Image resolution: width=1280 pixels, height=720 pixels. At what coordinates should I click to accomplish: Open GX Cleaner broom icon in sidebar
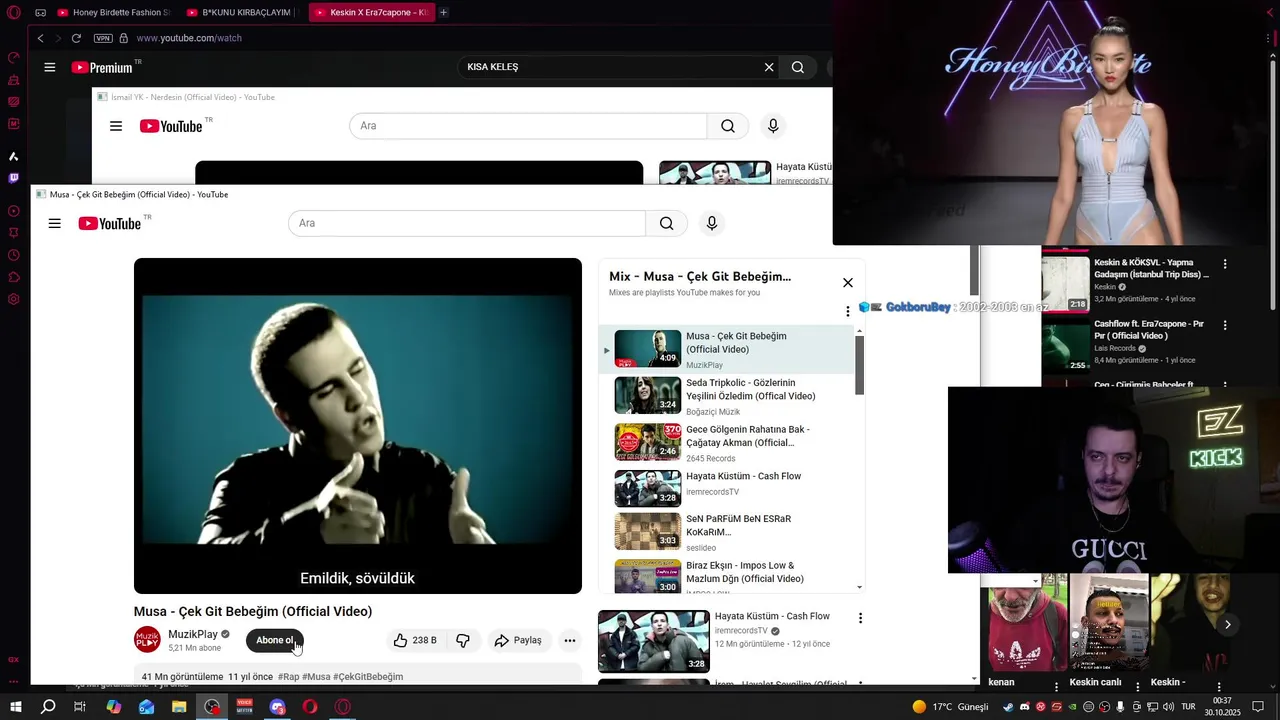click(x=13, y=80)
